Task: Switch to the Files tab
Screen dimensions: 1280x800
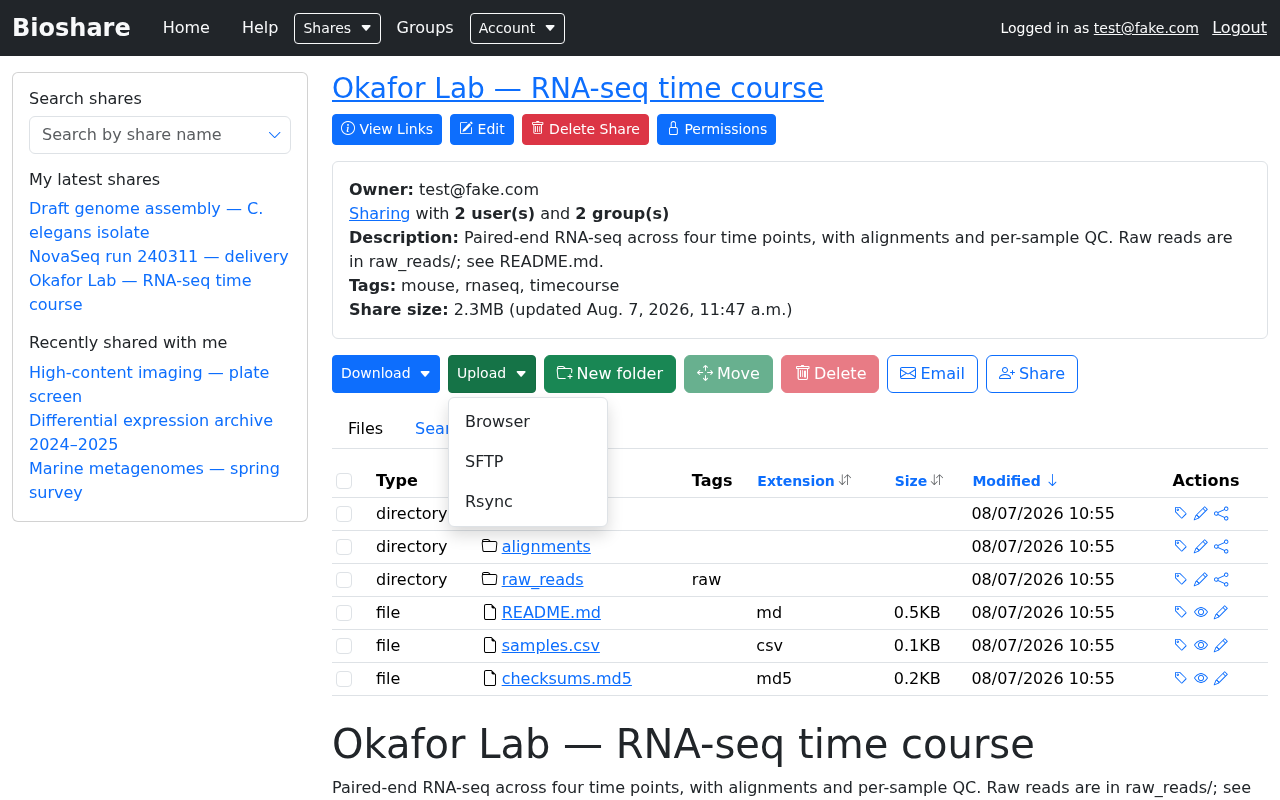Action: [365, 429]
